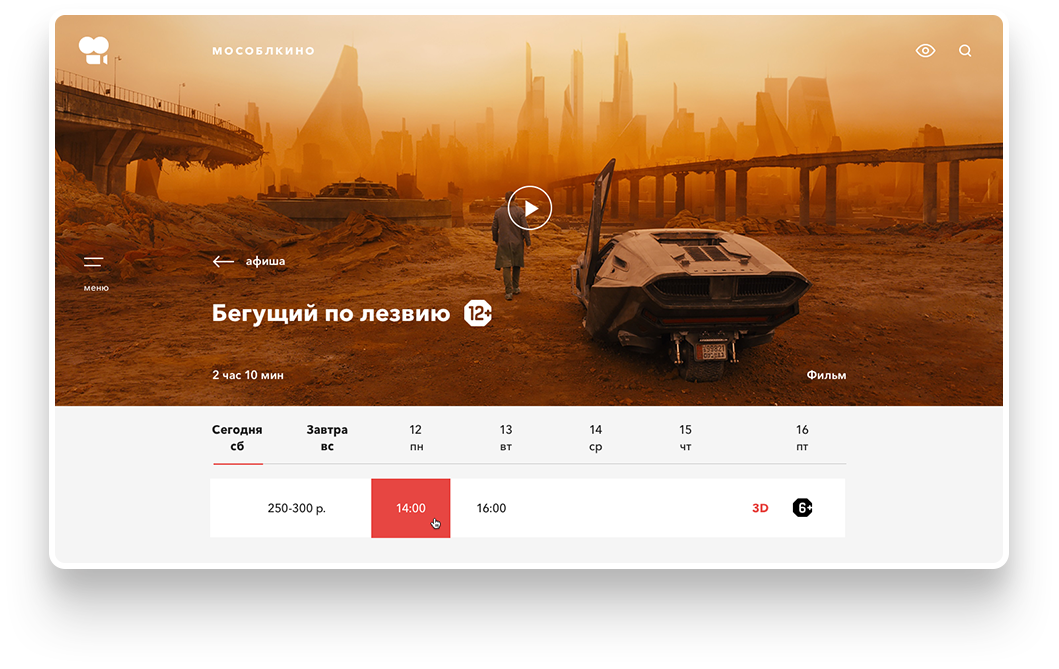Screen dimensions: 1059x669
Task: Open the МОСОБЛКИНО home link
Action: click(x=263, y=51)
